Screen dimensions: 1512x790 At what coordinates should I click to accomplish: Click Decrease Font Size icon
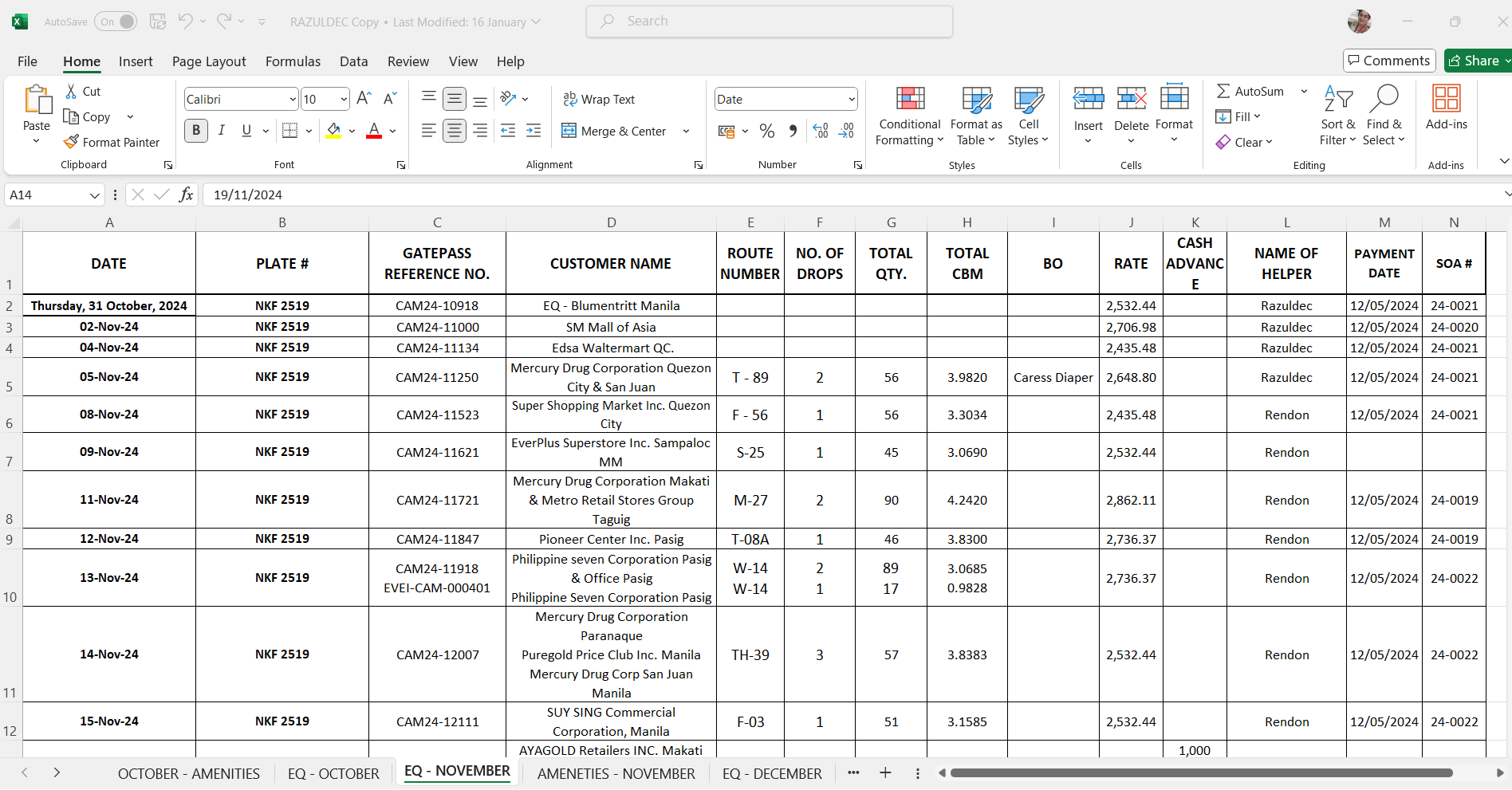[389, 99]
